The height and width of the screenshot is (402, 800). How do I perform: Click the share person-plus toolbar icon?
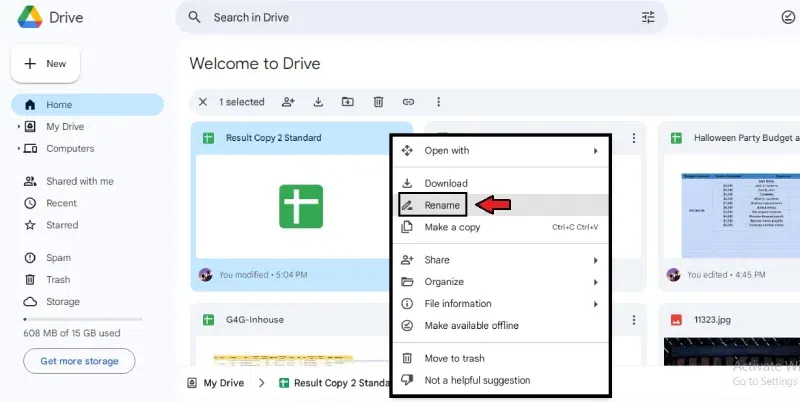click(288, 102)
